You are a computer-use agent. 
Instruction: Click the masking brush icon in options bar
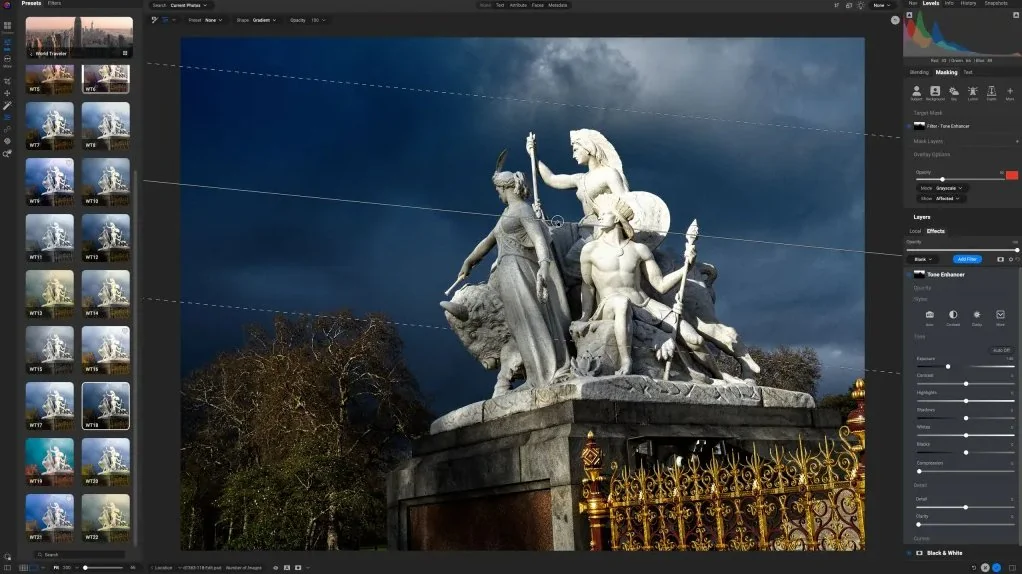coord(154,20)
